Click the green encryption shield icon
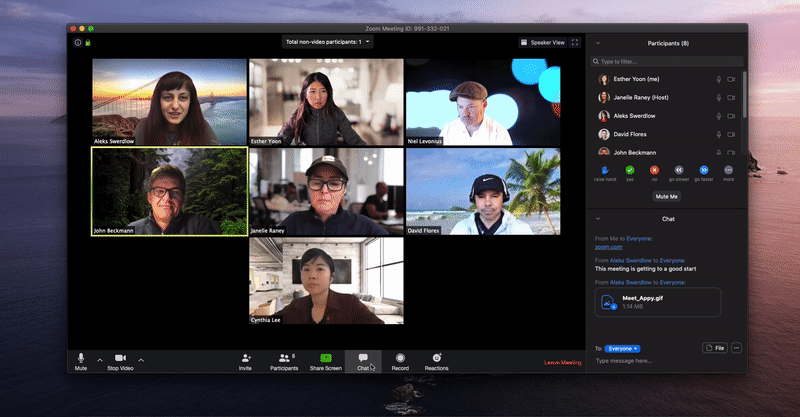This screenshot has width=800, height=417. click(x=88, y=43)
